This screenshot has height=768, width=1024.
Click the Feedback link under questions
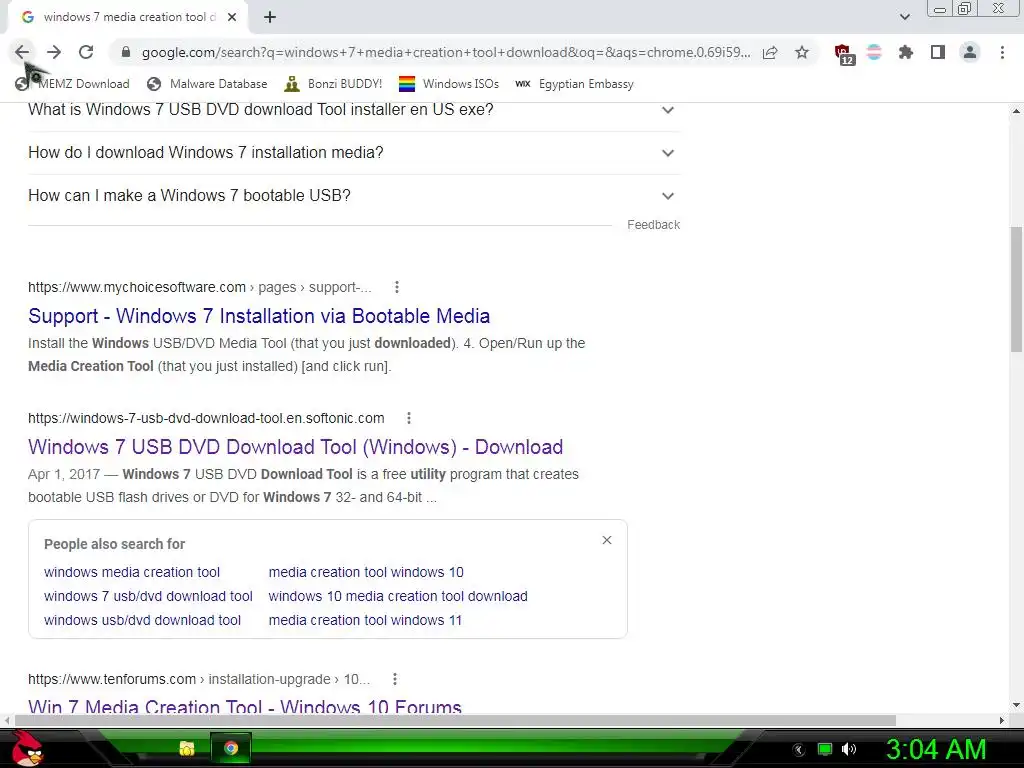pos(654,225)
